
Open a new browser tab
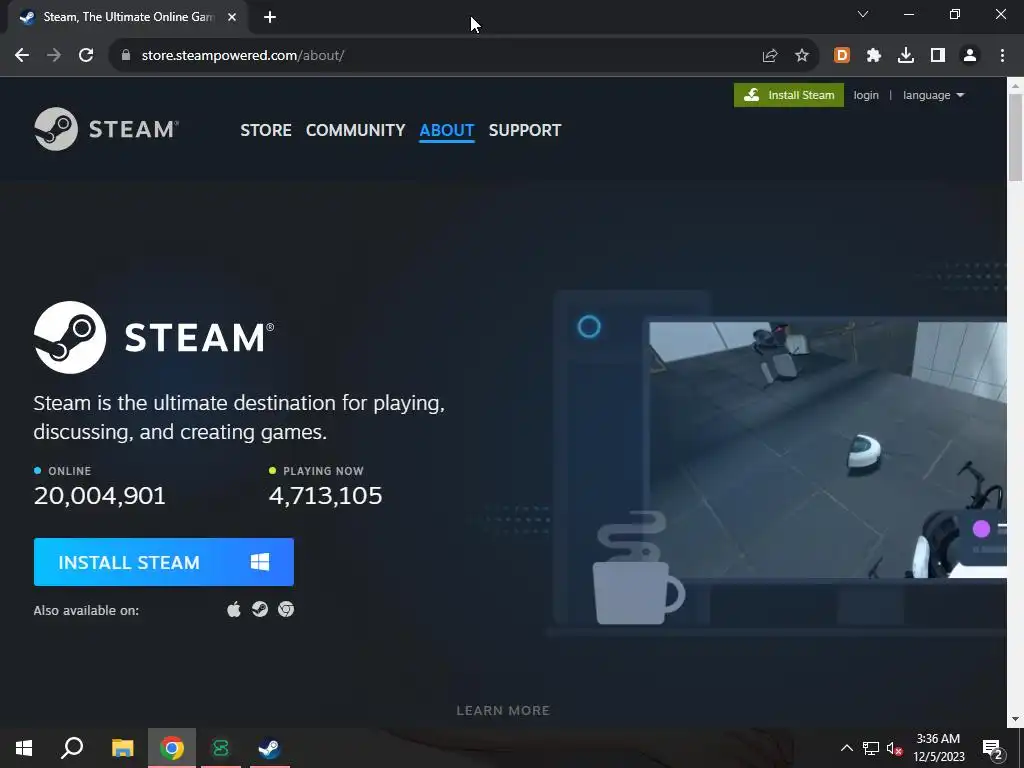[270, 17]
